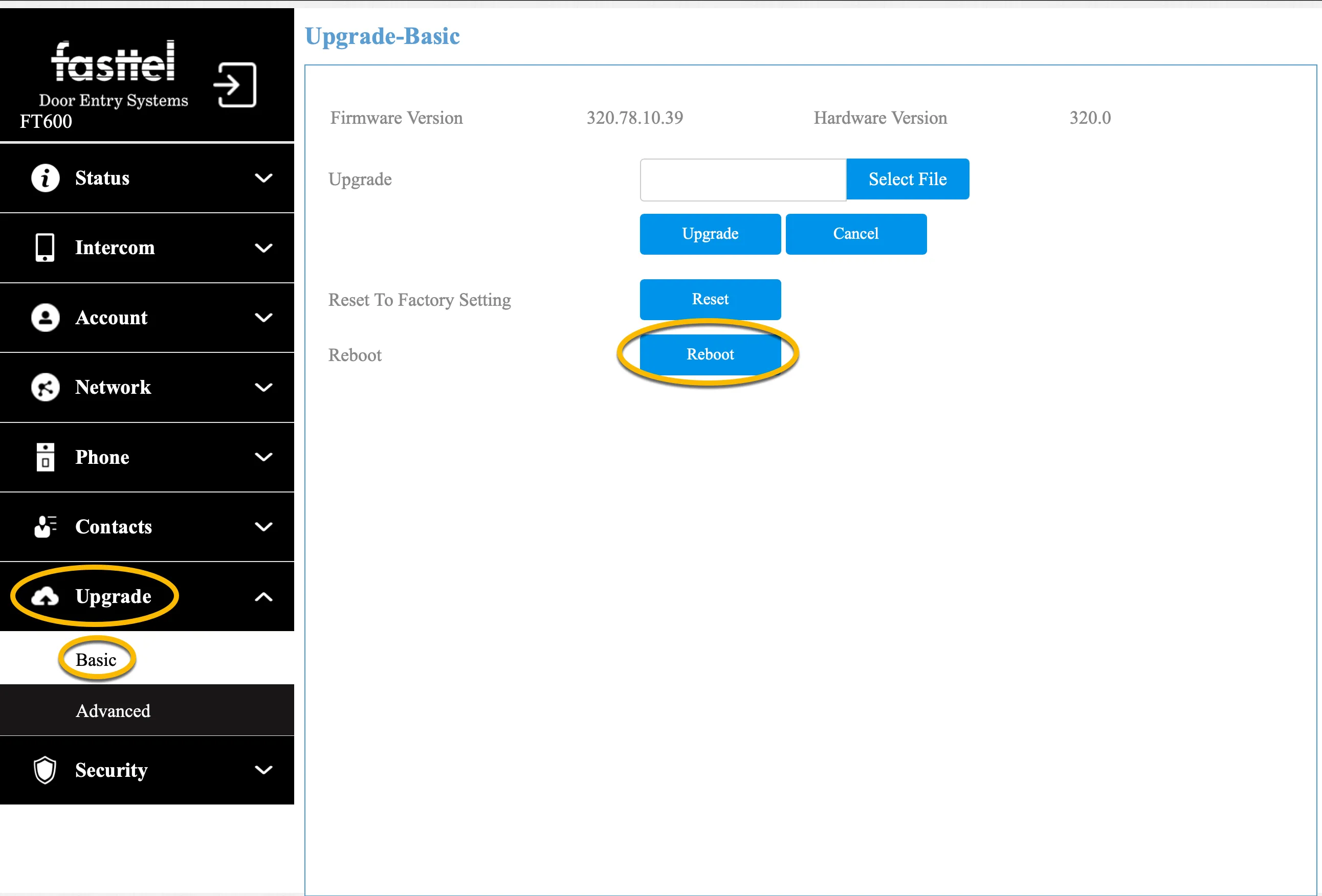Click the Select File button

tap(908, 179)
